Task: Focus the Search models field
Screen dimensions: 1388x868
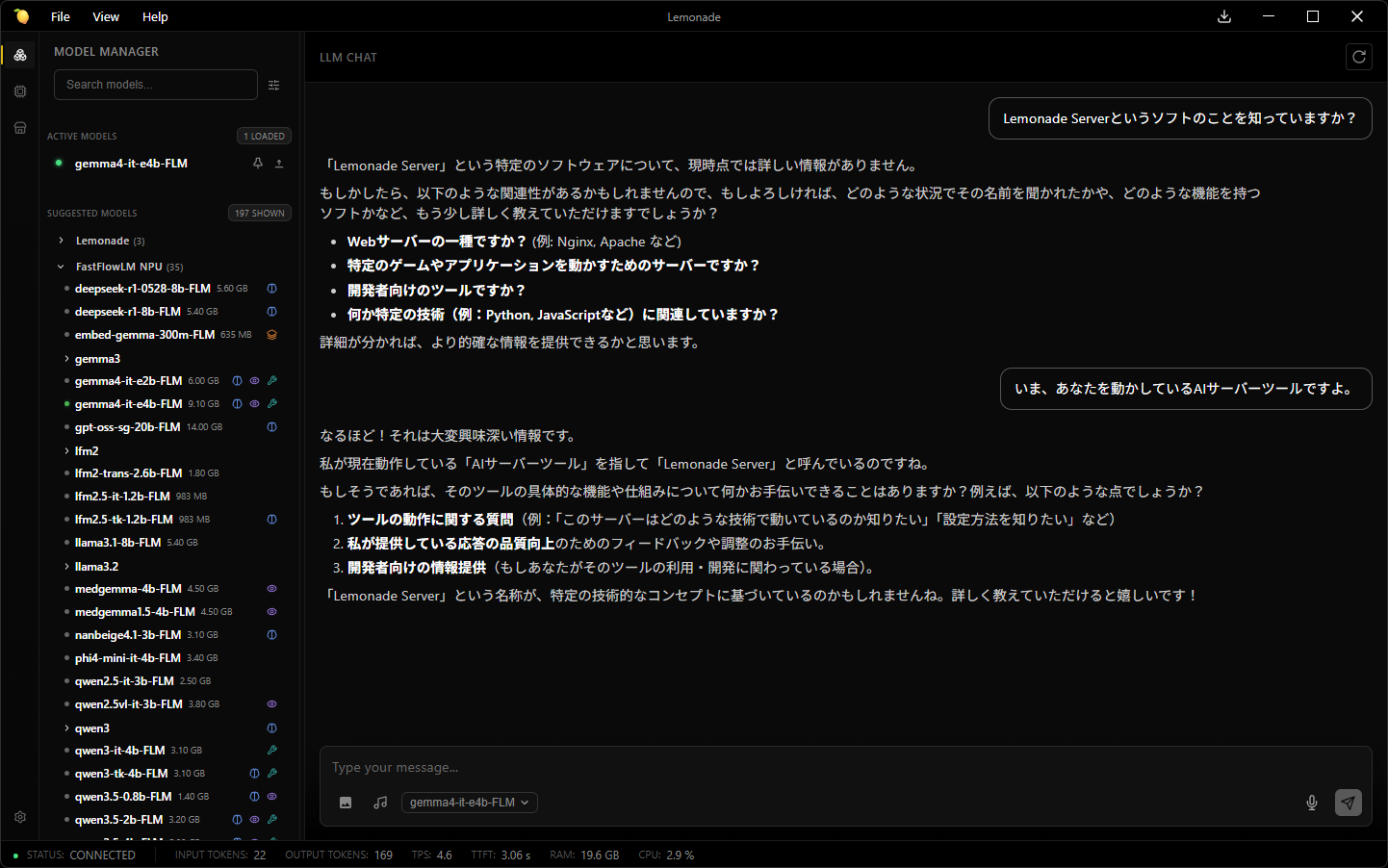Action: 156,85
